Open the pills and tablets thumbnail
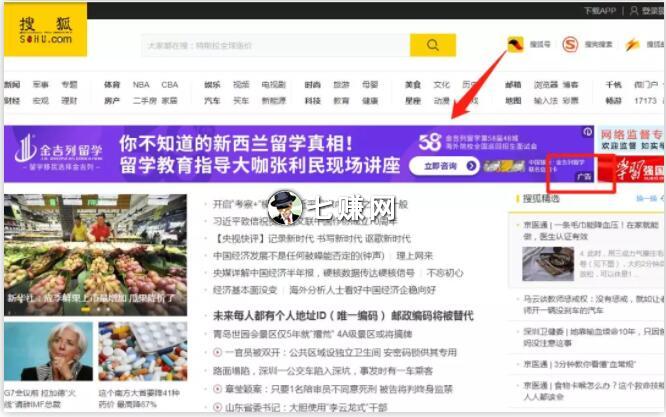 (143, 351)
